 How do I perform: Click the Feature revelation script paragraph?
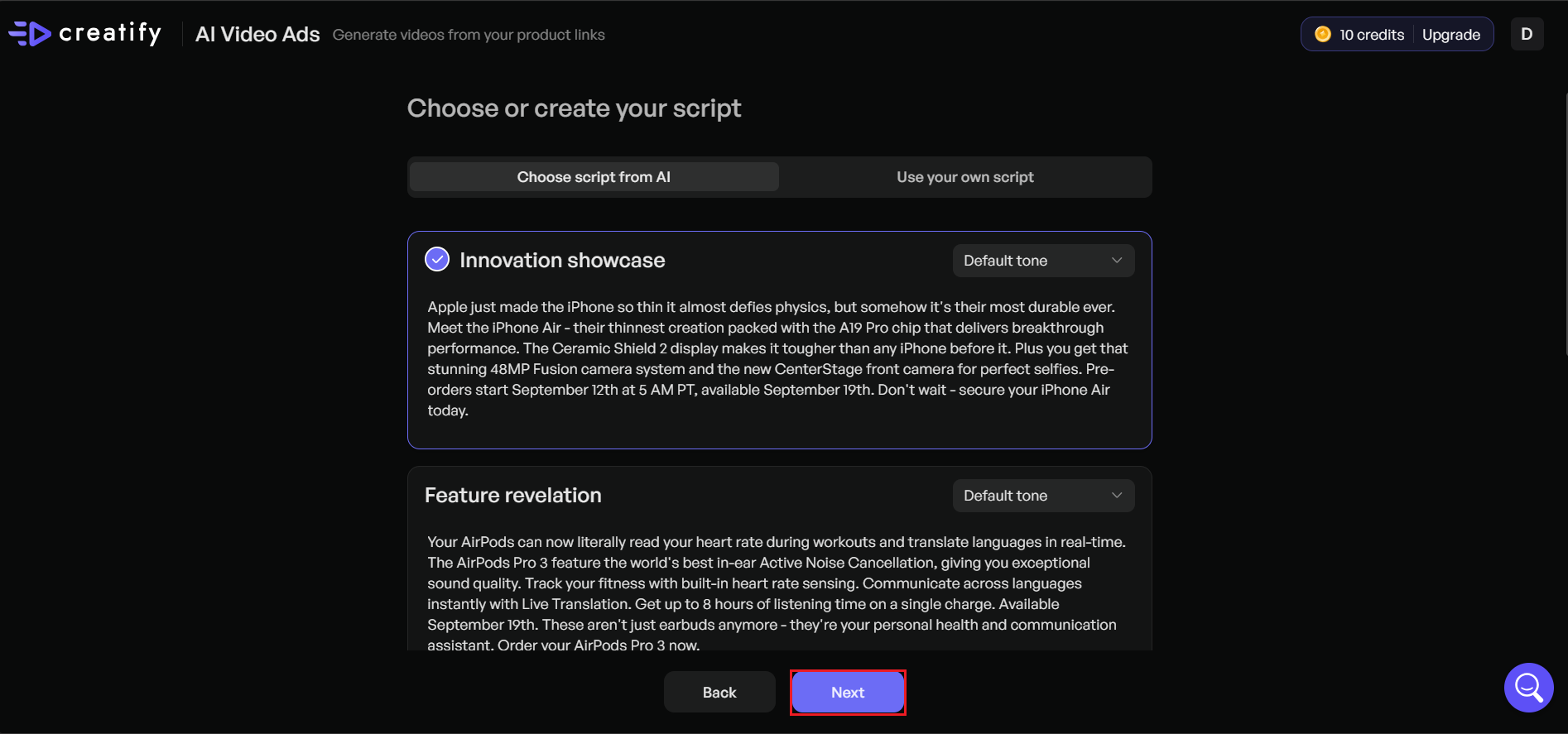[x=778, y=593]
